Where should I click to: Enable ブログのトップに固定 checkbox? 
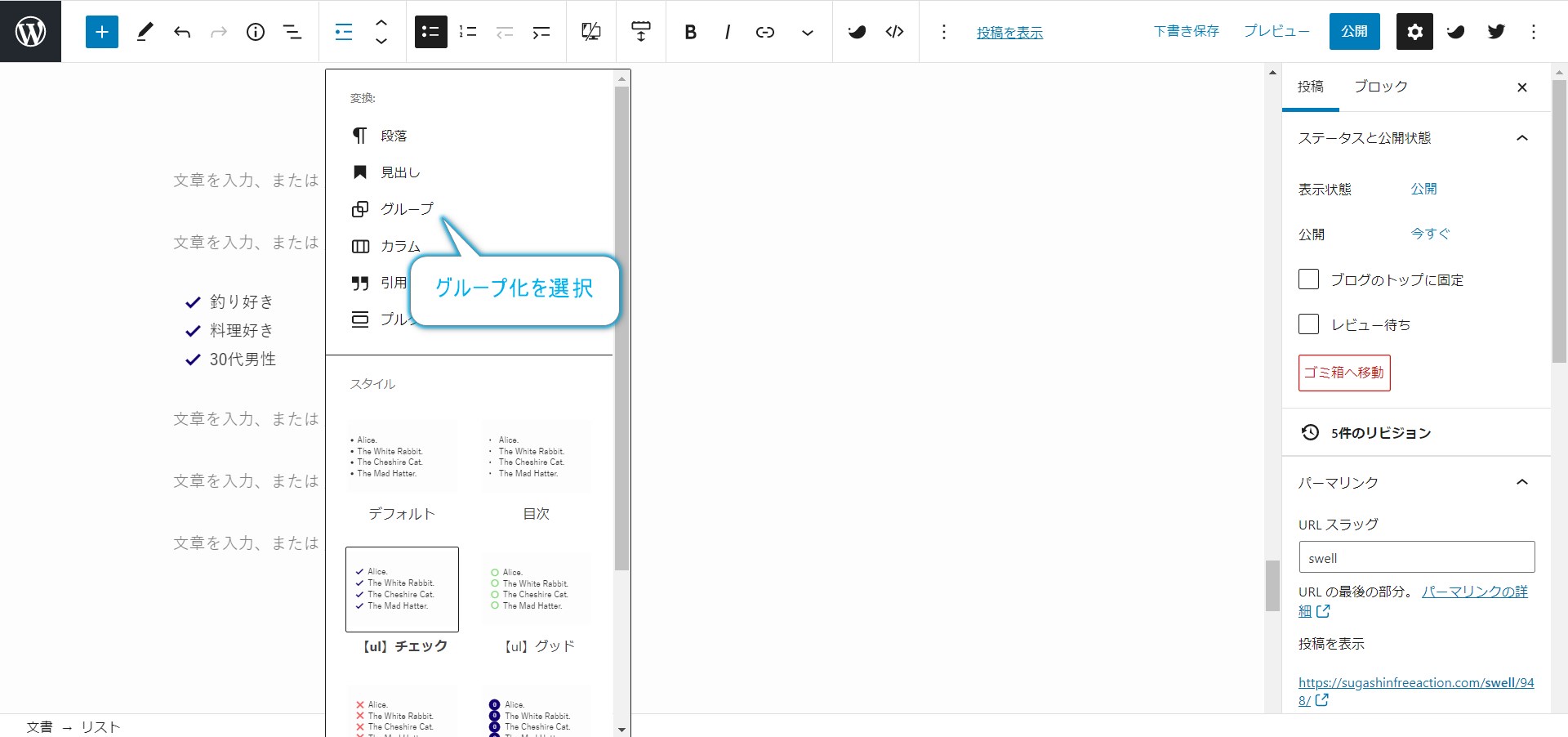coord(1309,279)
